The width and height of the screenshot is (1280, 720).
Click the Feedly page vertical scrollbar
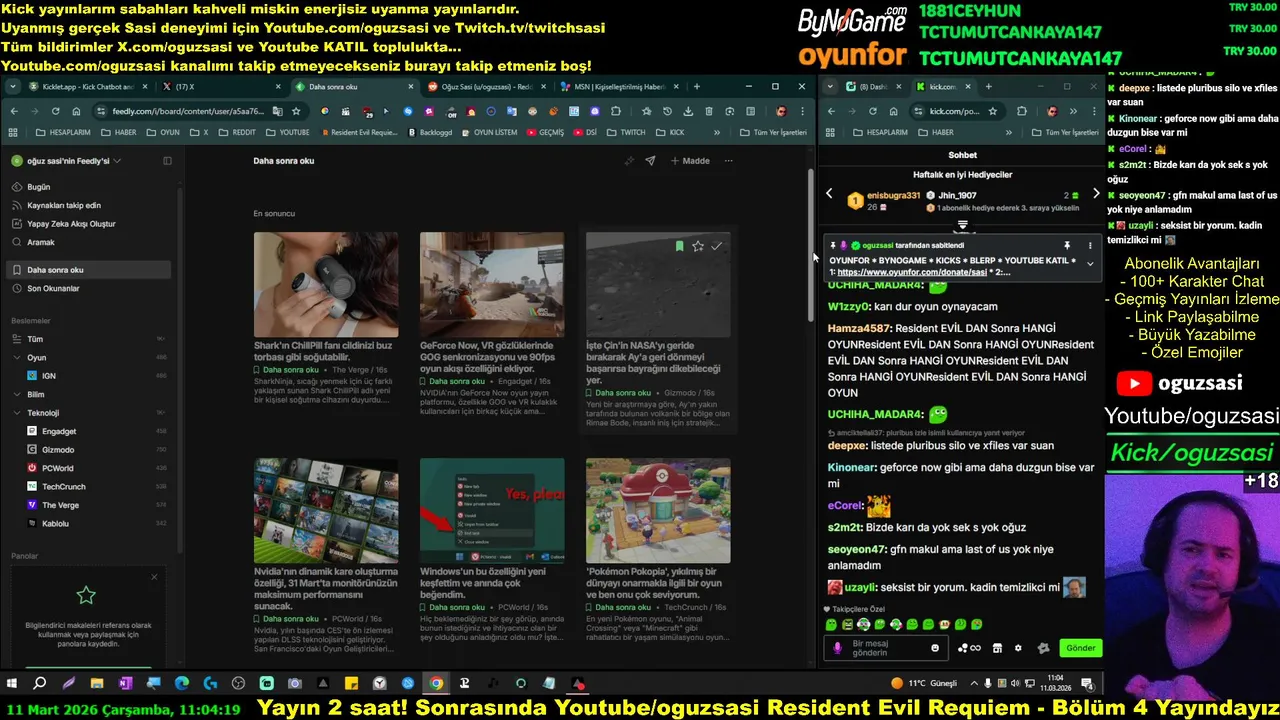tap(811, 245)
